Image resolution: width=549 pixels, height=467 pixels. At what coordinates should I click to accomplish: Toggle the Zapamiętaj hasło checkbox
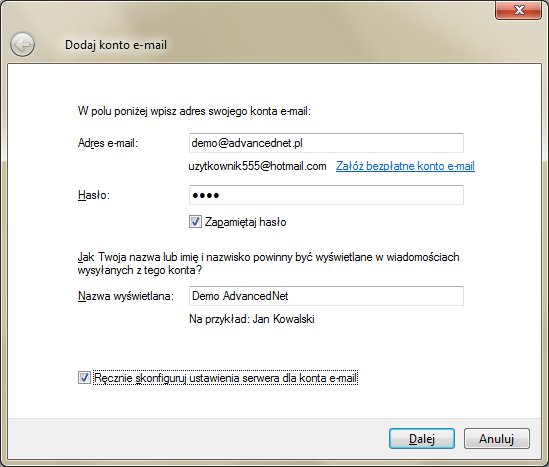[195, 222]
